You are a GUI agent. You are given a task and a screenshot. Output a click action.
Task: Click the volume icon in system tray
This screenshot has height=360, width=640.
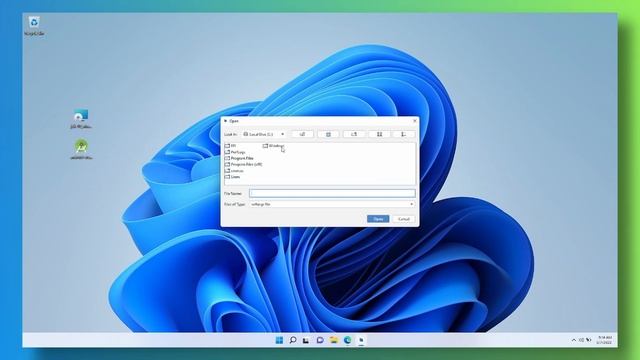[589, 340]
